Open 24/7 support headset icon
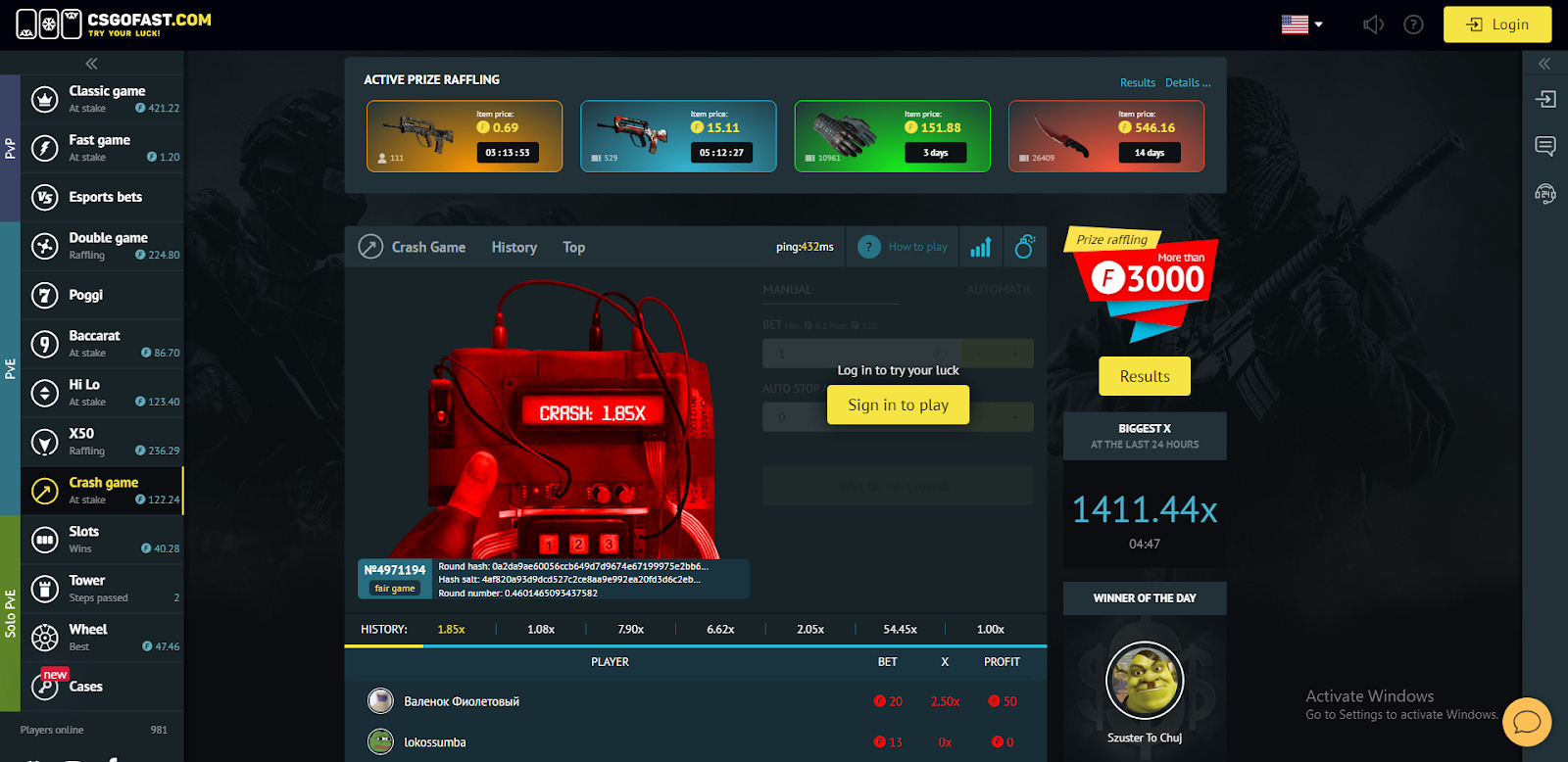This screenshot has height=762, width=1568. pyautogui.click(x=1545, y=193)
